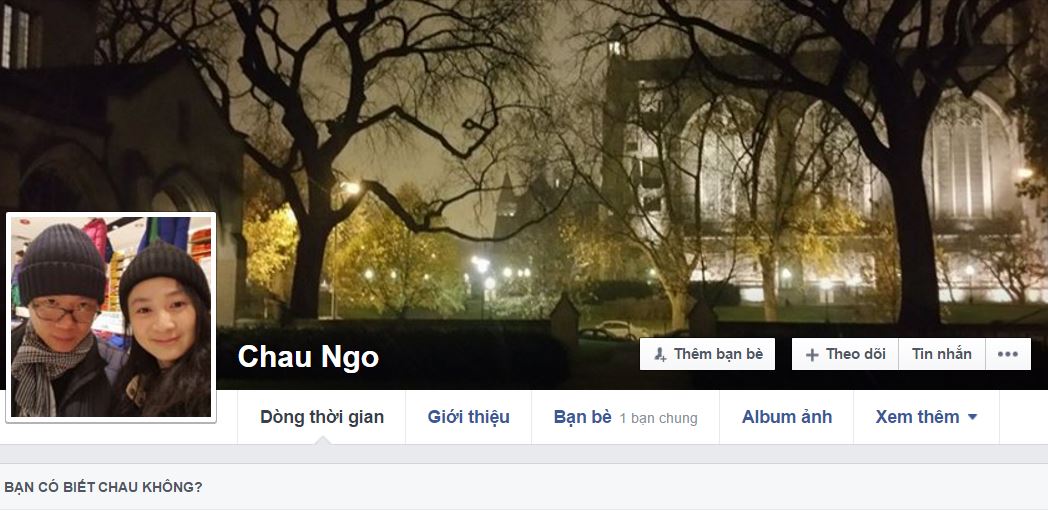Switch to the Dòng thời gian tab
The image size is (1048, 511).
pos(321,417)
